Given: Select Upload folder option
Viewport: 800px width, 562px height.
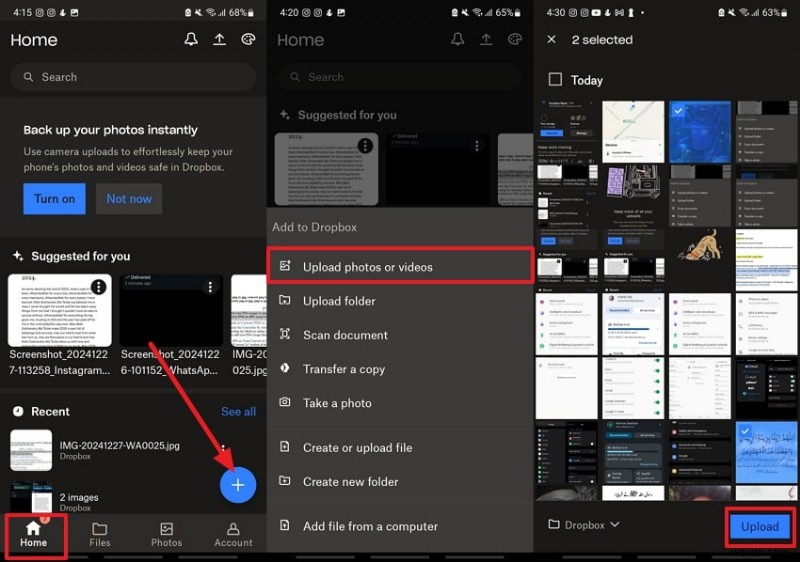Looking at the screenshot, I should [400, 301].
